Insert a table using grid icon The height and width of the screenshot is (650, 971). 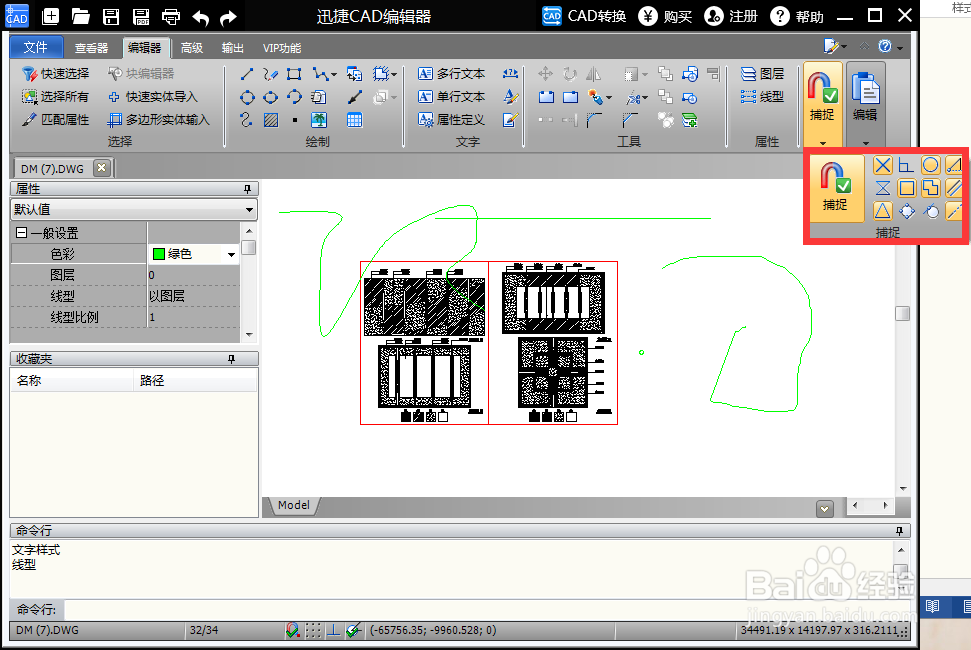pos(354,120)
